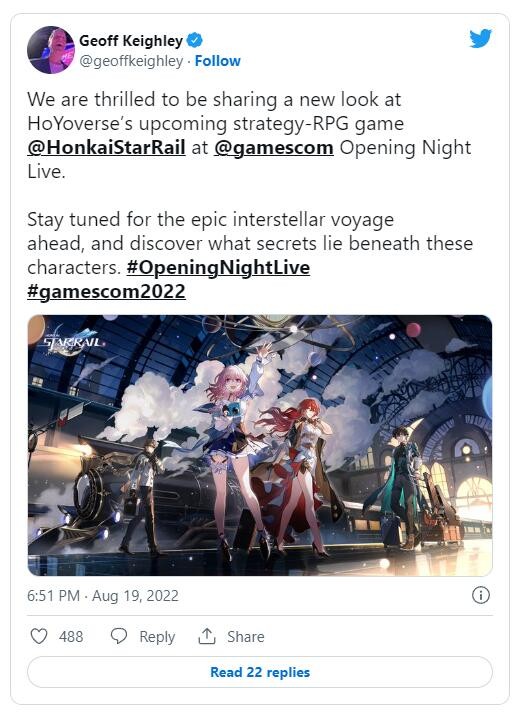Click the Share label text
Screen dimensions: 521x719
click(246, 636)
